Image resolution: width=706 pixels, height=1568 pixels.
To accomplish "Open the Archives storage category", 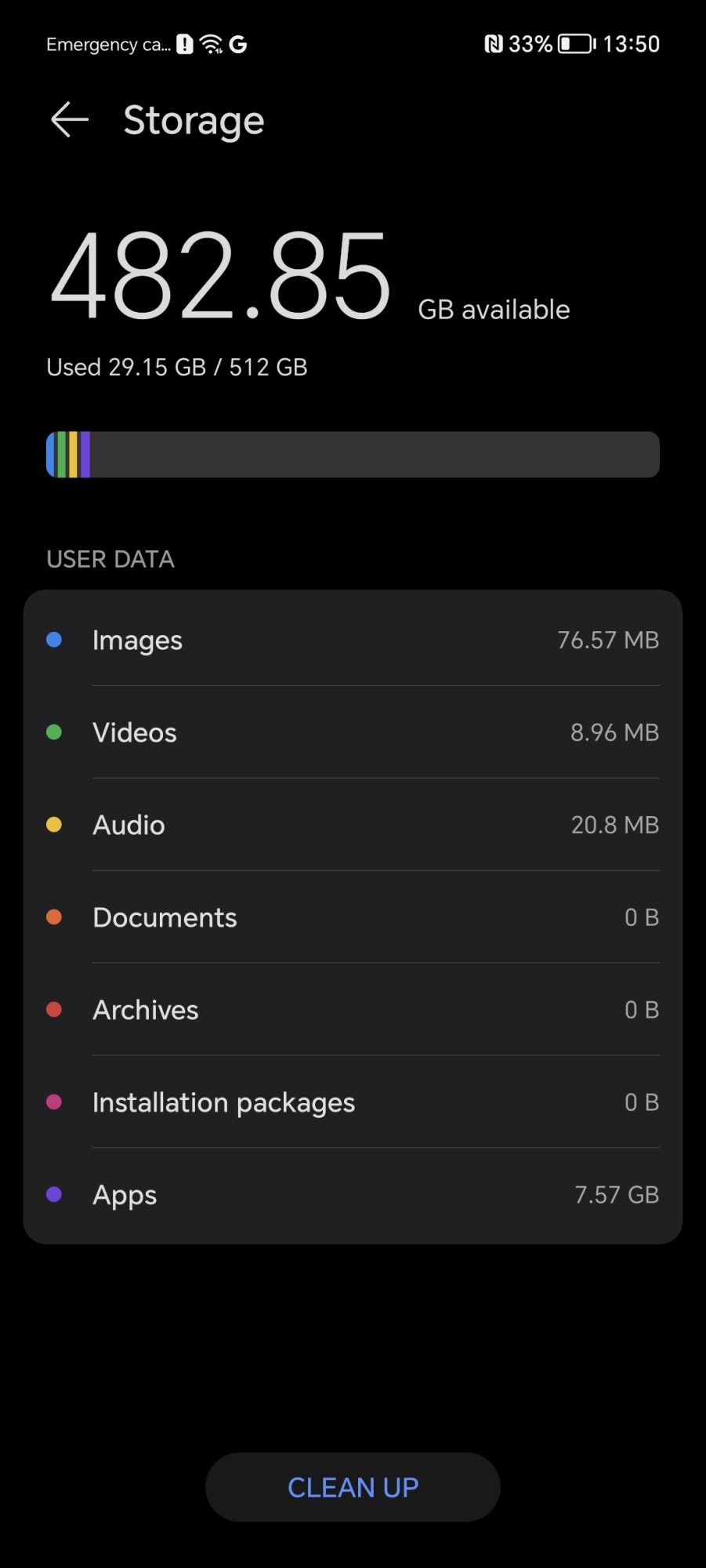I will click(353, 1010).
